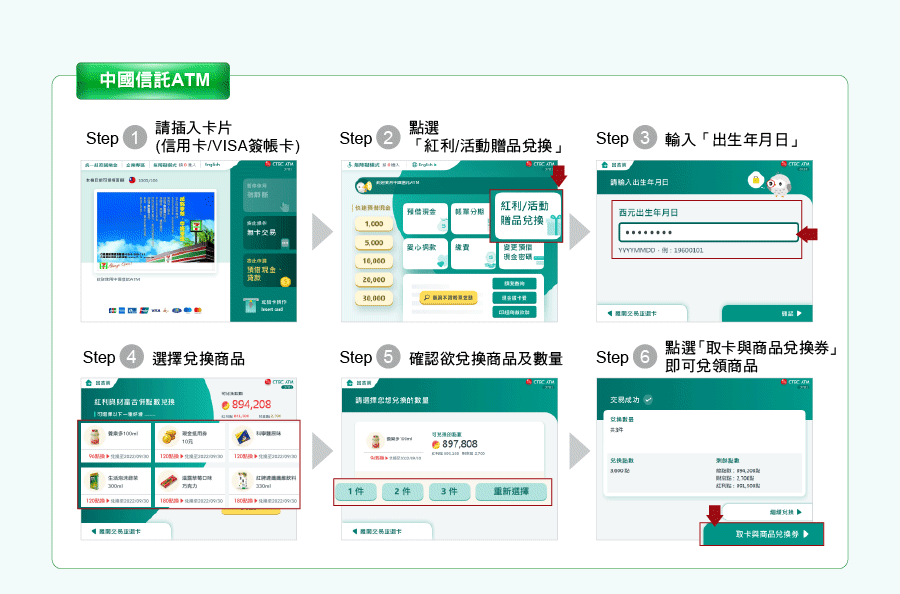Viewport: 900px width, 594px height.
Task: Click the 894,208 points total in Step 4
Action: pyautogui.click(x=251, y=405)
